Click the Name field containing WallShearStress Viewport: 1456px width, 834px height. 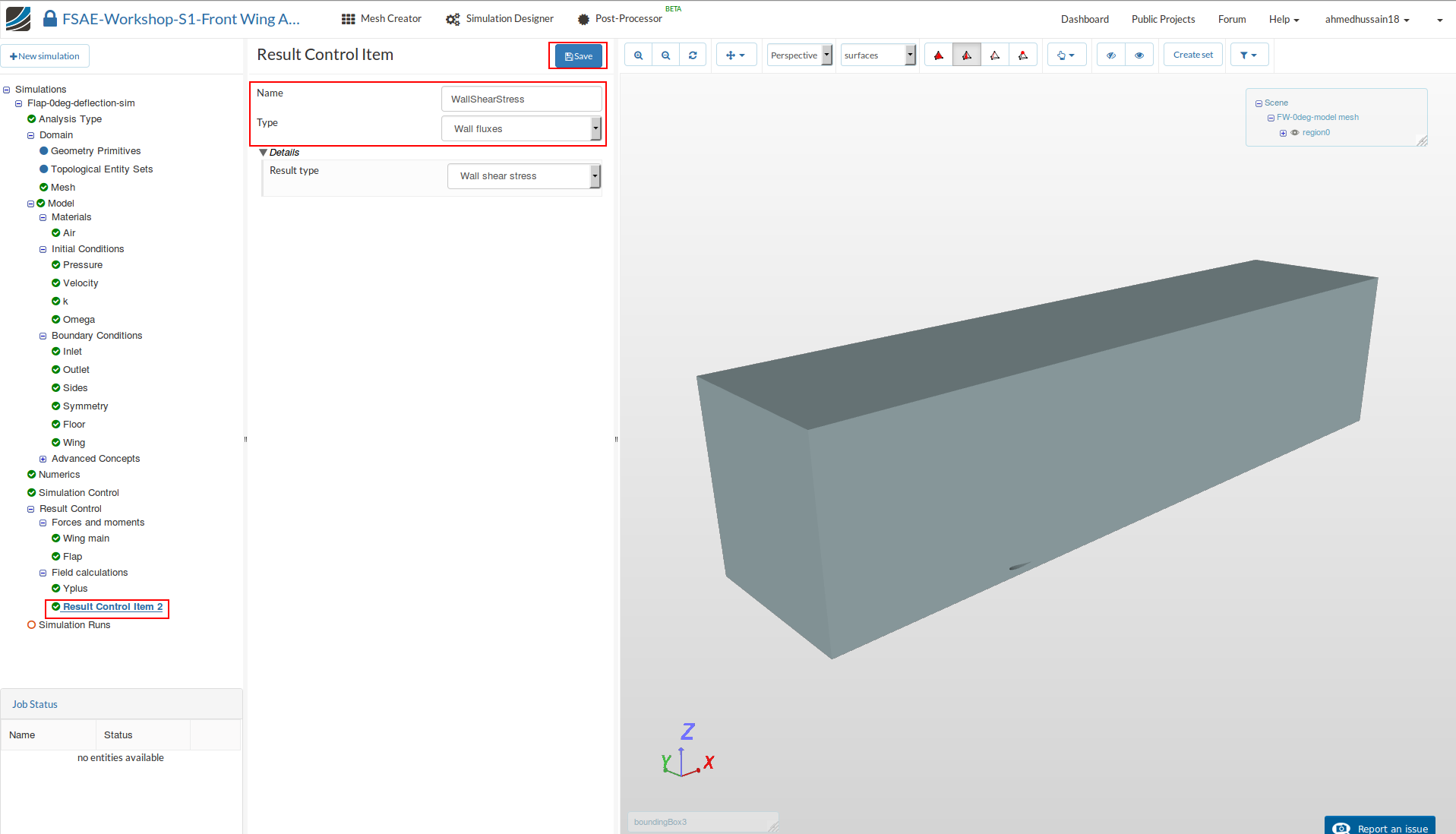tap(521, 100)
